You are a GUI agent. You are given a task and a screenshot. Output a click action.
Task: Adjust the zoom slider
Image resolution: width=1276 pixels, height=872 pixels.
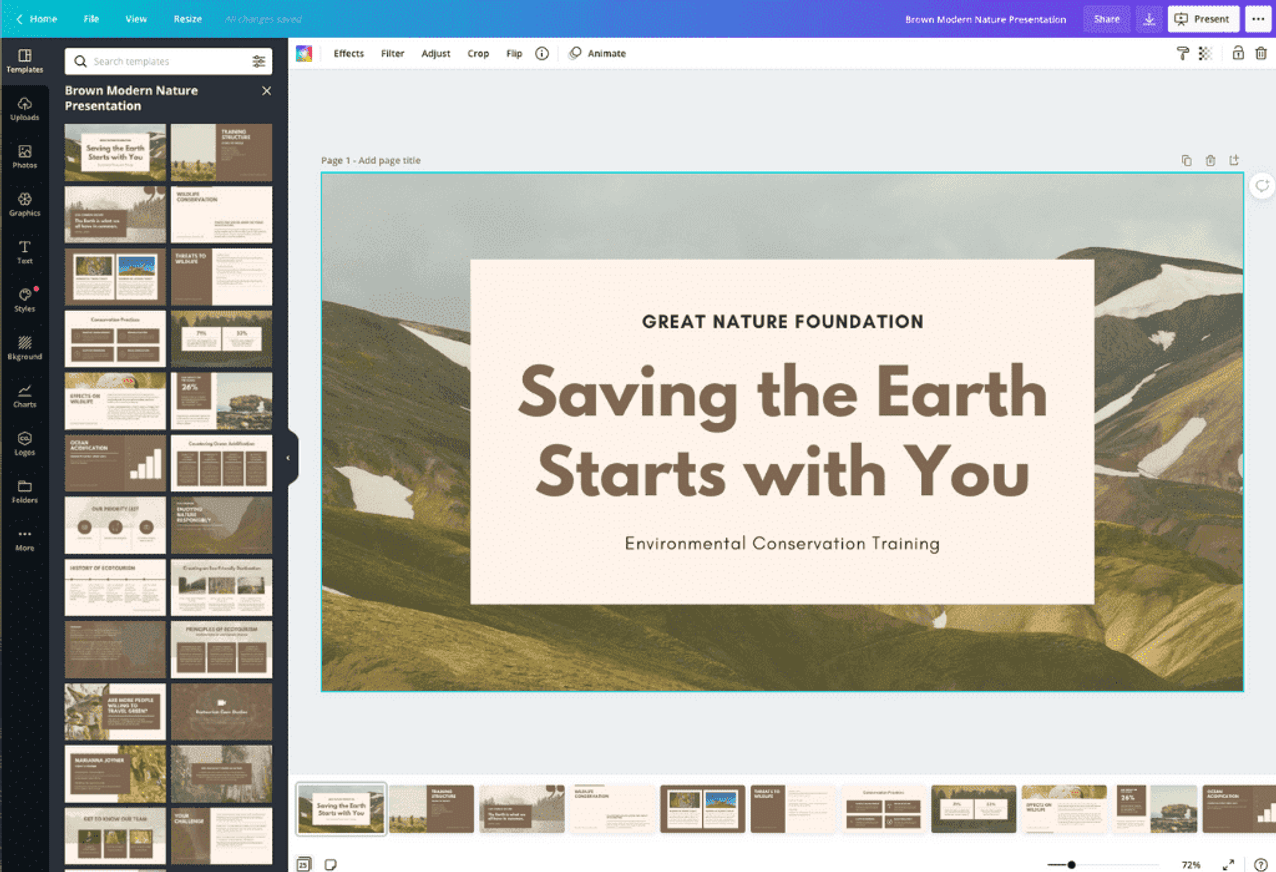pos(1072,864)
